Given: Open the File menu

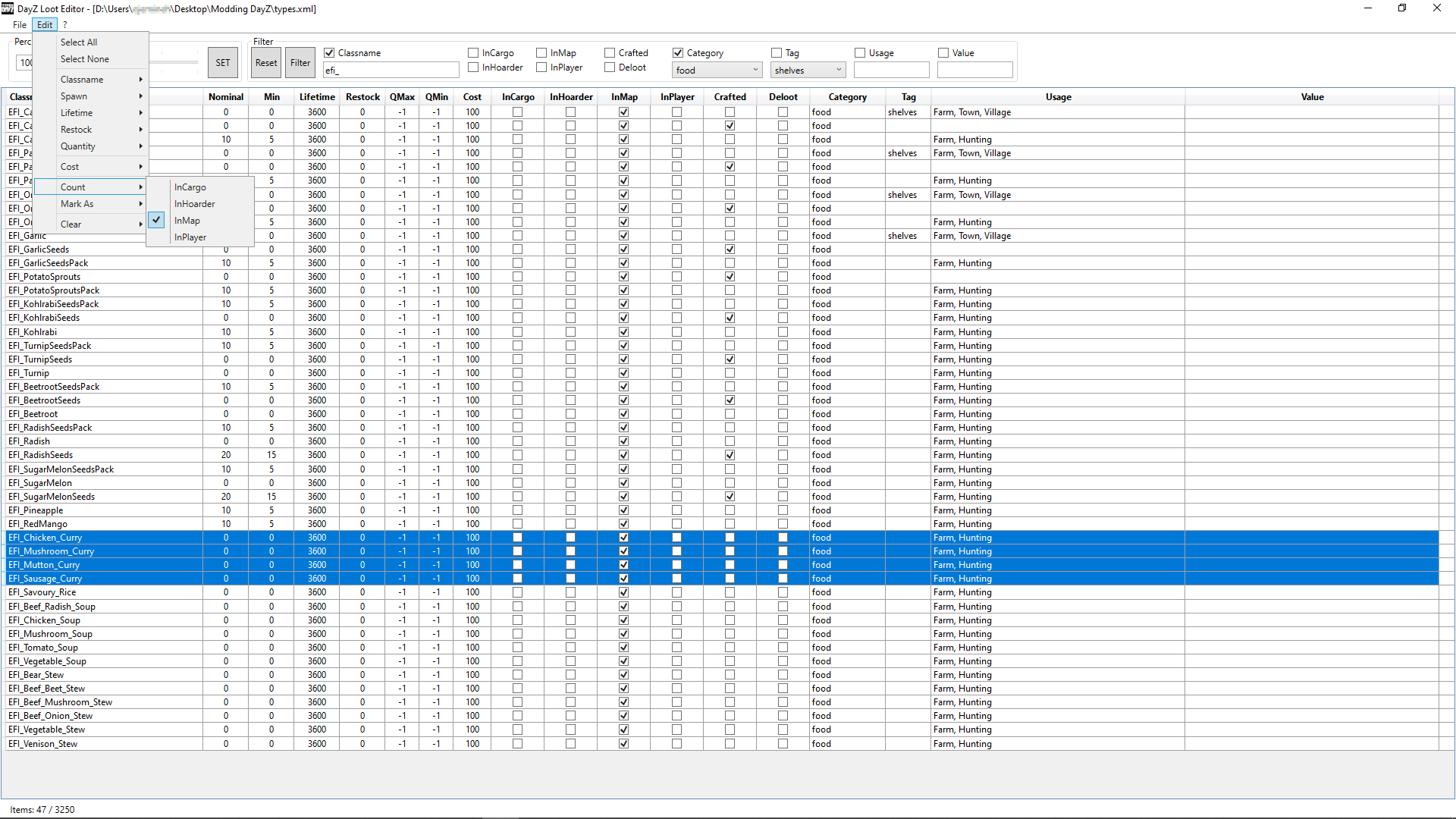Looking at the screenshot, I should click(20, 25).
